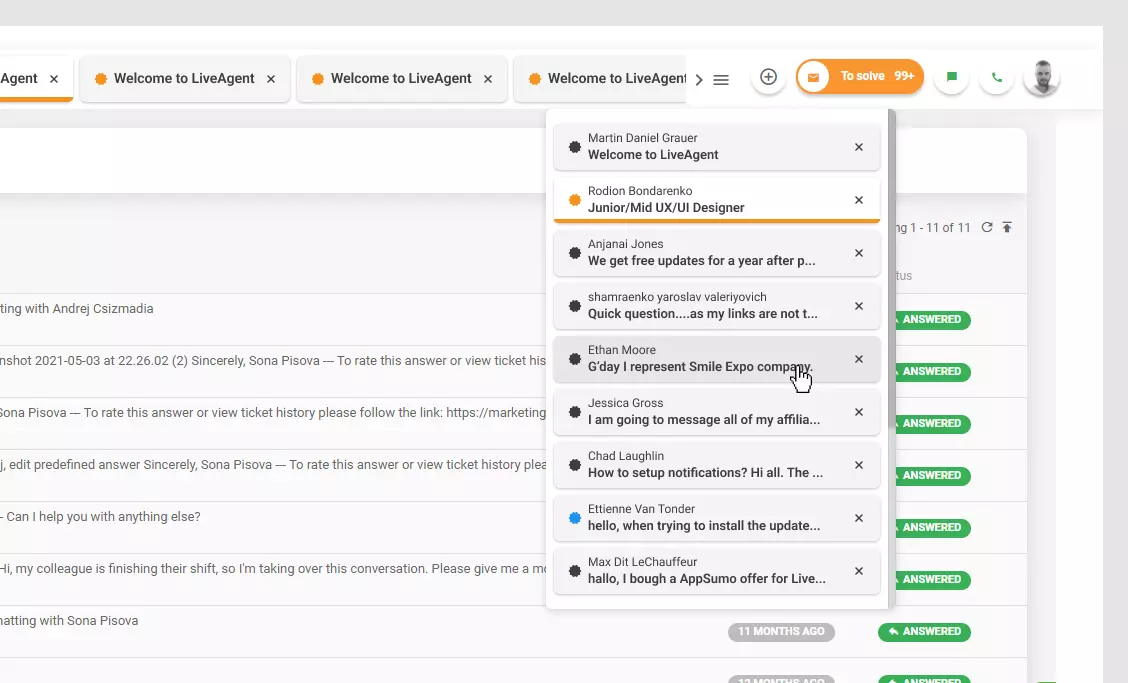Open a new ticket with the plus icon
Image resolution: width=1128 pixels, height=683 pixels.
coord(768,78)
